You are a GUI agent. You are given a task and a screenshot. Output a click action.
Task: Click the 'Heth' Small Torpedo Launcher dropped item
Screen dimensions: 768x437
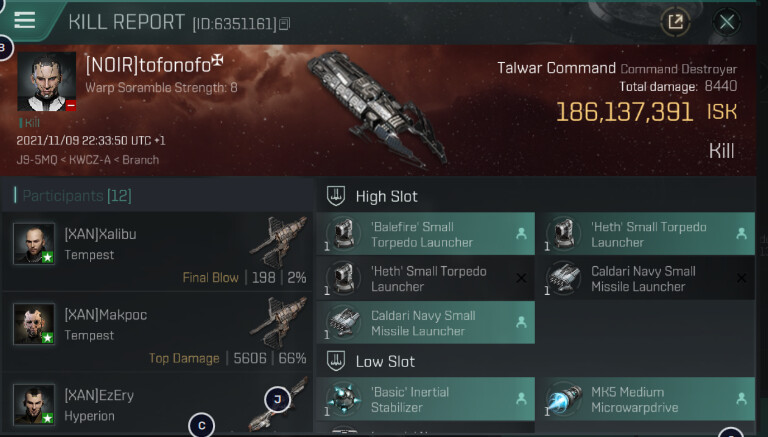[645, 234]
